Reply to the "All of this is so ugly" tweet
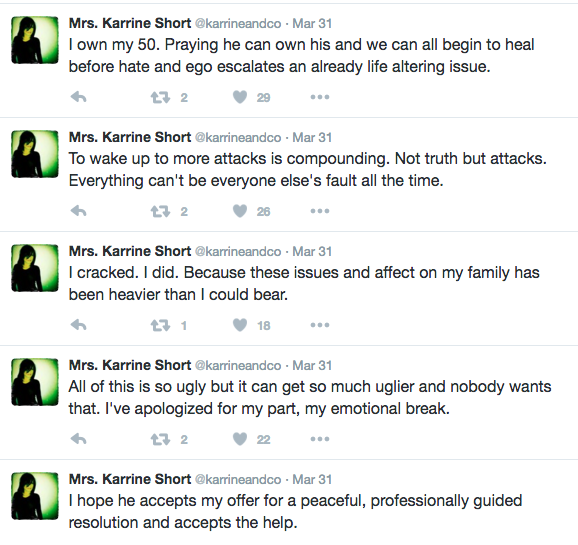This screenshot has height=545, width=578. (79, 439)
